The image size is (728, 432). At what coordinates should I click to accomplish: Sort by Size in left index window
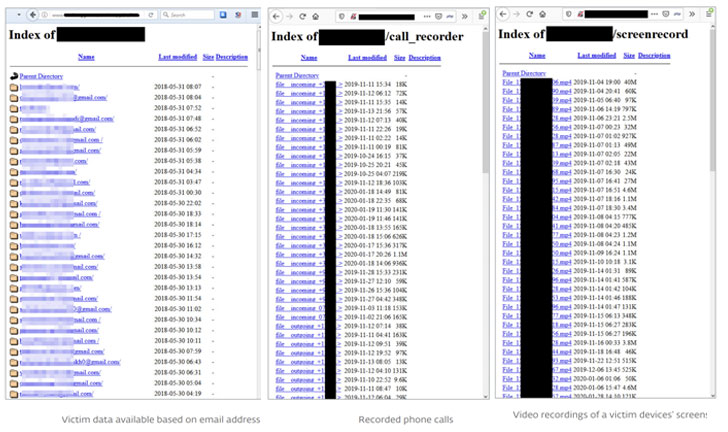(x=208, y=57)
